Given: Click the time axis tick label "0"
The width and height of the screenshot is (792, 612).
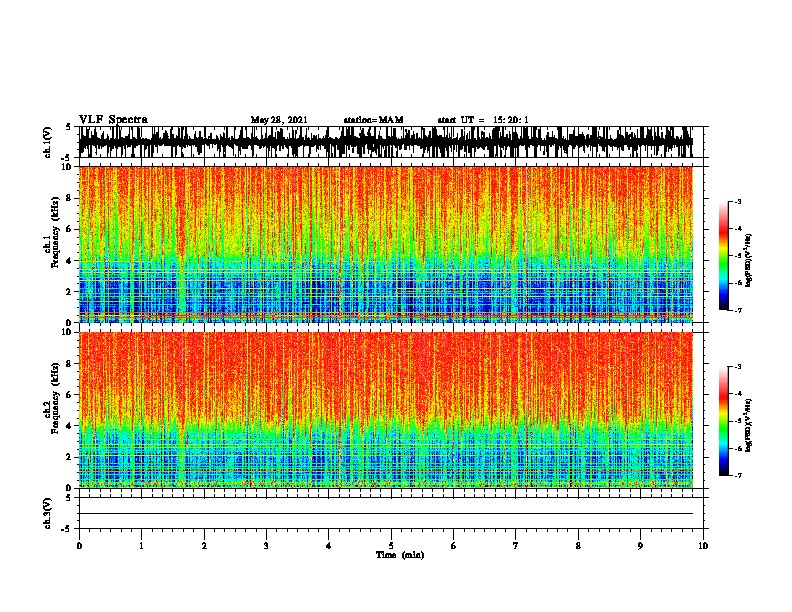Looking at the screenshot, I should click(79, 545).
